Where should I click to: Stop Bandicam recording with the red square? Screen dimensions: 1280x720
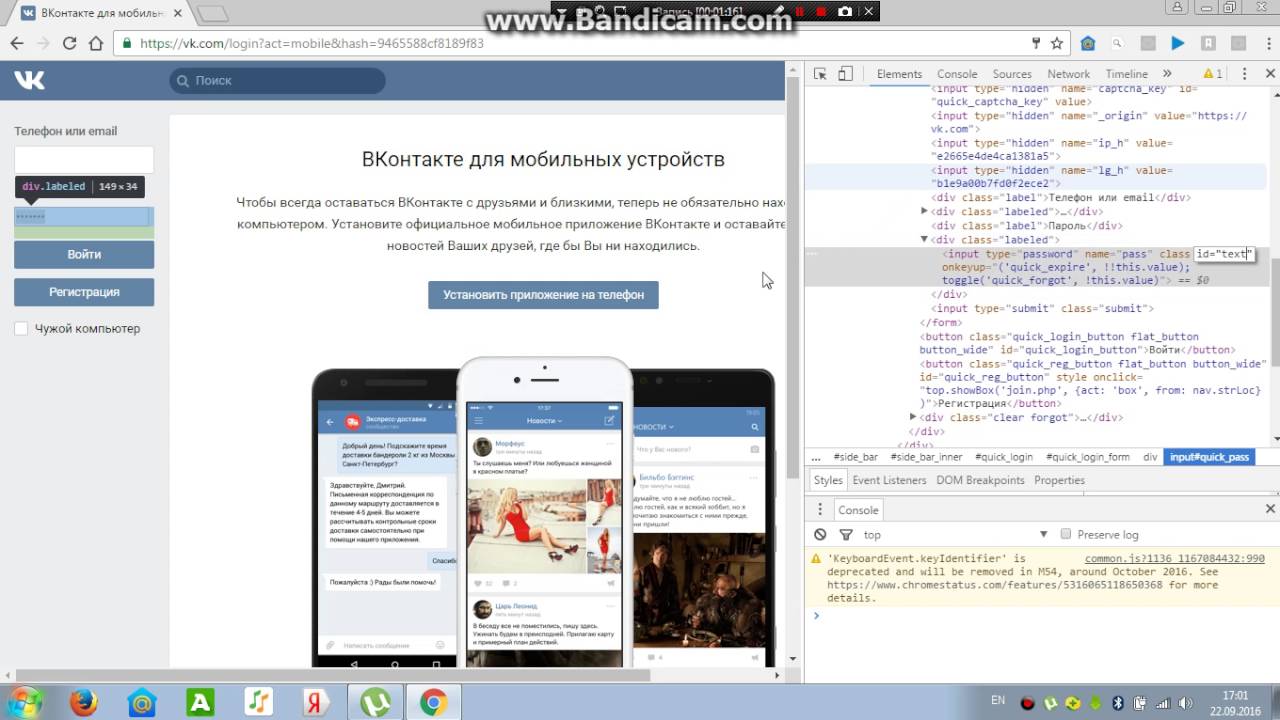(x=821, y=12)
